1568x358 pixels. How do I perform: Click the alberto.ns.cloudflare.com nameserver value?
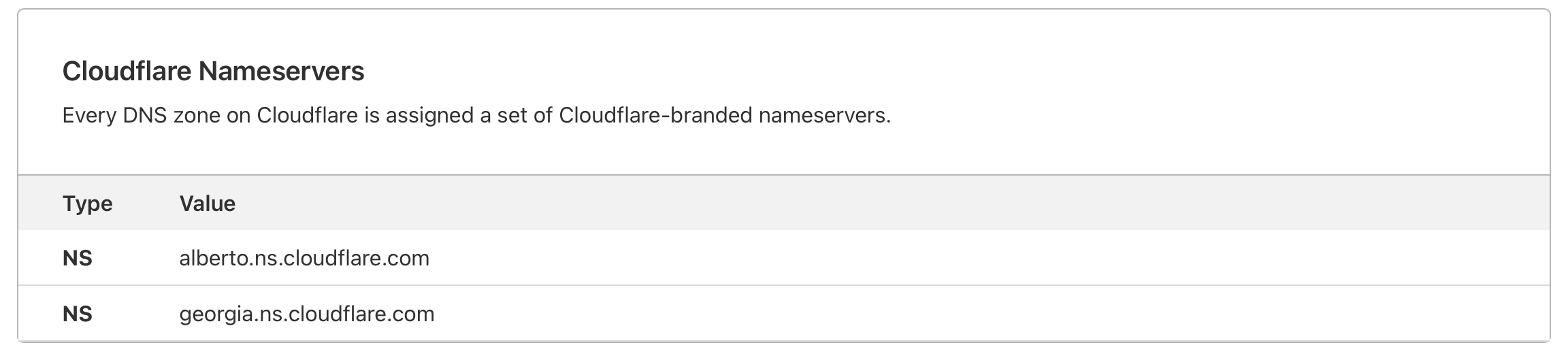tap(304, 259)
